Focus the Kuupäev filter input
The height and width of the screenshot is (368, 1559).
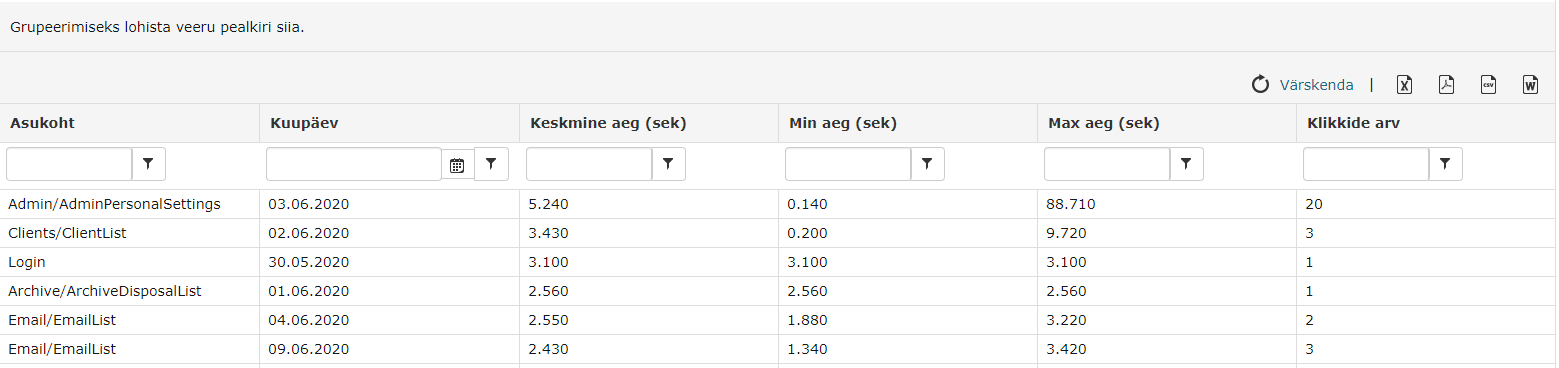[354, 164]
